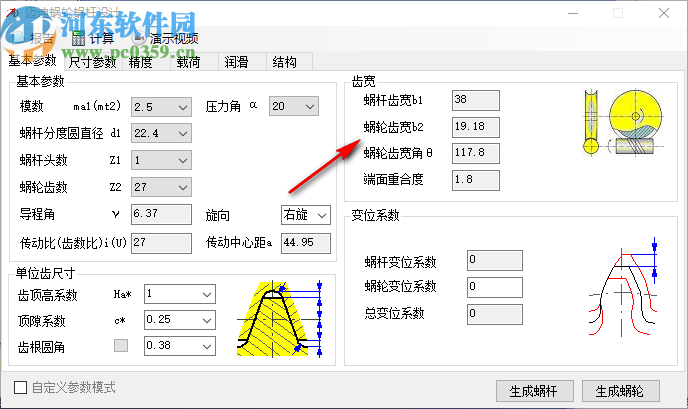Expand the 蜗杆分度圆直径 d1 dropdown
The width and height of the screenshot is (688, 409).
point(161,133)
